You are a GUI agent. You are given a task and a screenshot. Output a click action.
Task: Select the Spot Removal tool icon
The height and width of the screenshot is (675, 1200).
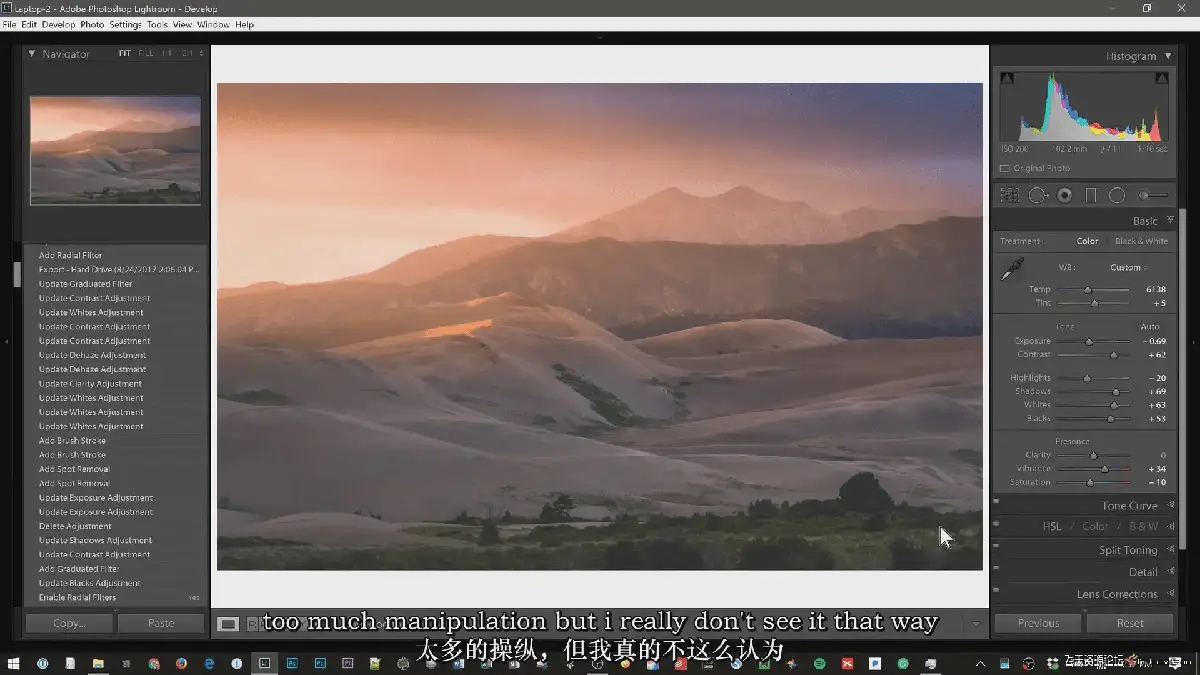pyautogui.click(x=1038, y=196)
